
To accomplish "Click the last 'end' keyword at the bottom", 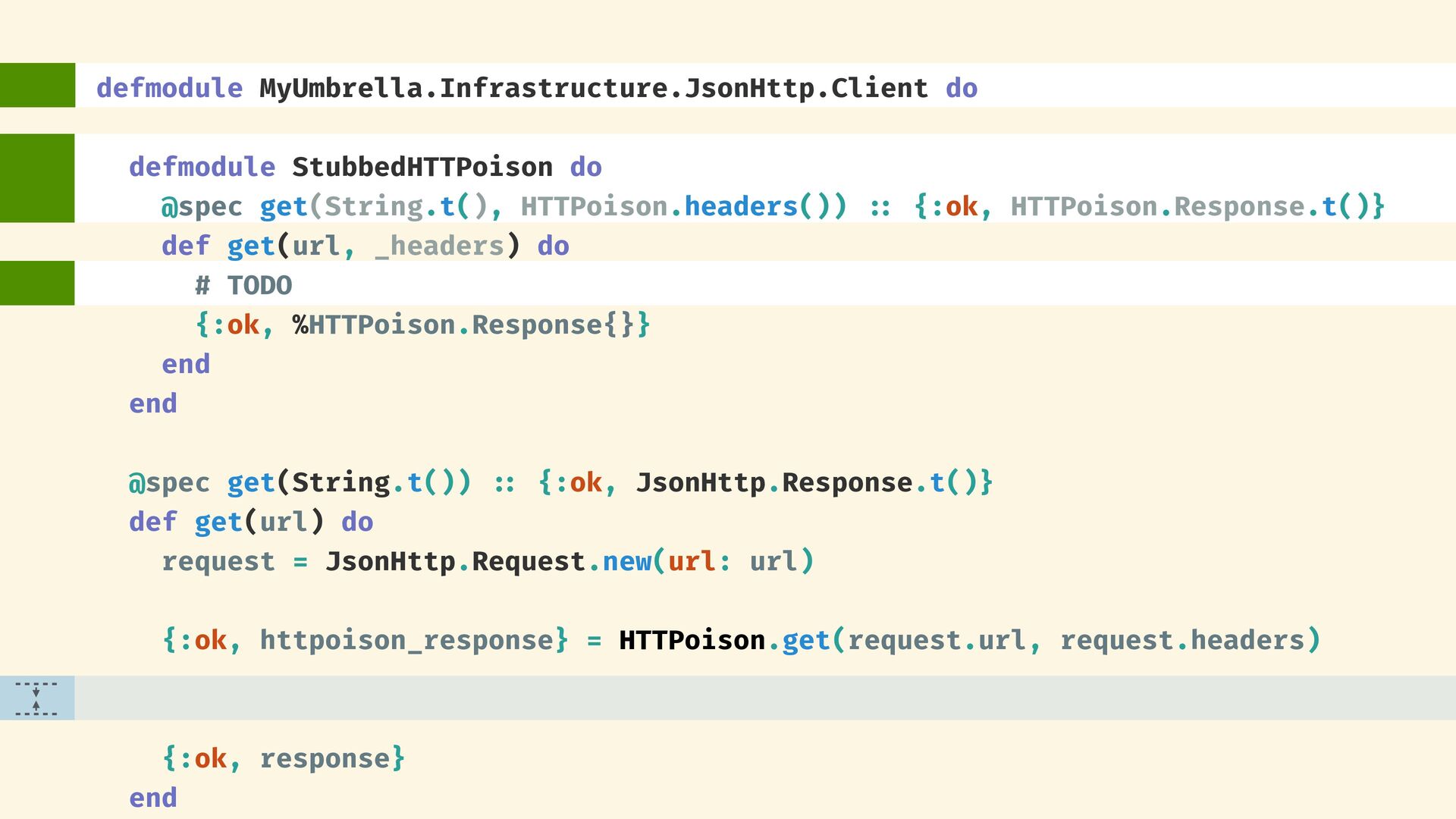I will (x=153, y=798).
